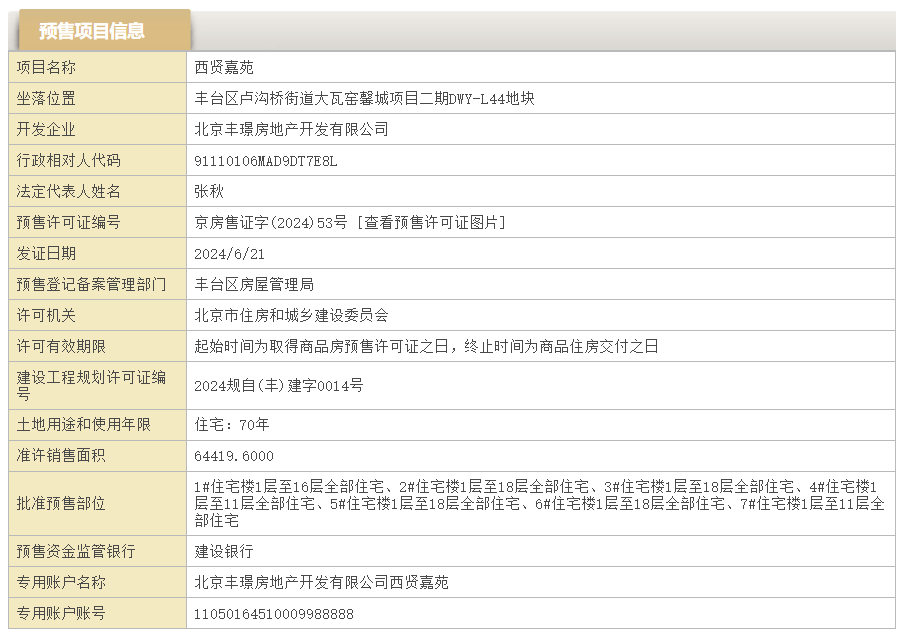Click the developer value 北京丰璟房地产开发有限公司 in 开发企业 row
Screen dimensions: 901x635
[291, 129]
